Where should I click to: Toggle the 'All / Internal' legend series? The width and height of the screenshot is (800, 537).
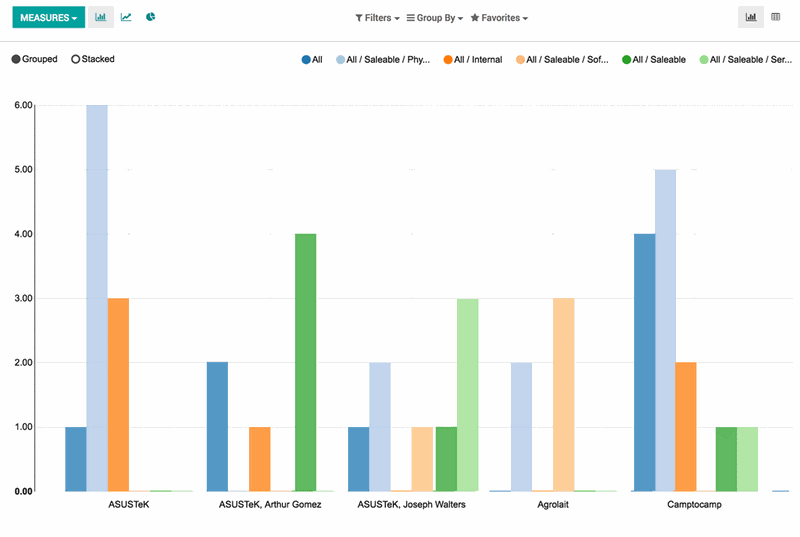(477, 60)
